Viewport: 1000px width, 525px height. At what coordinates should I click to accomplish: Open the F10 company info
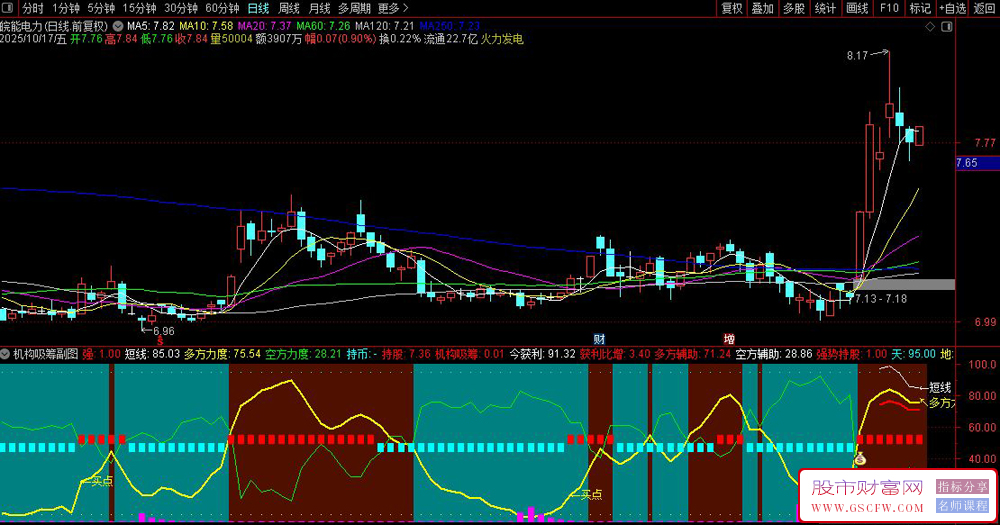coord(888,8)
